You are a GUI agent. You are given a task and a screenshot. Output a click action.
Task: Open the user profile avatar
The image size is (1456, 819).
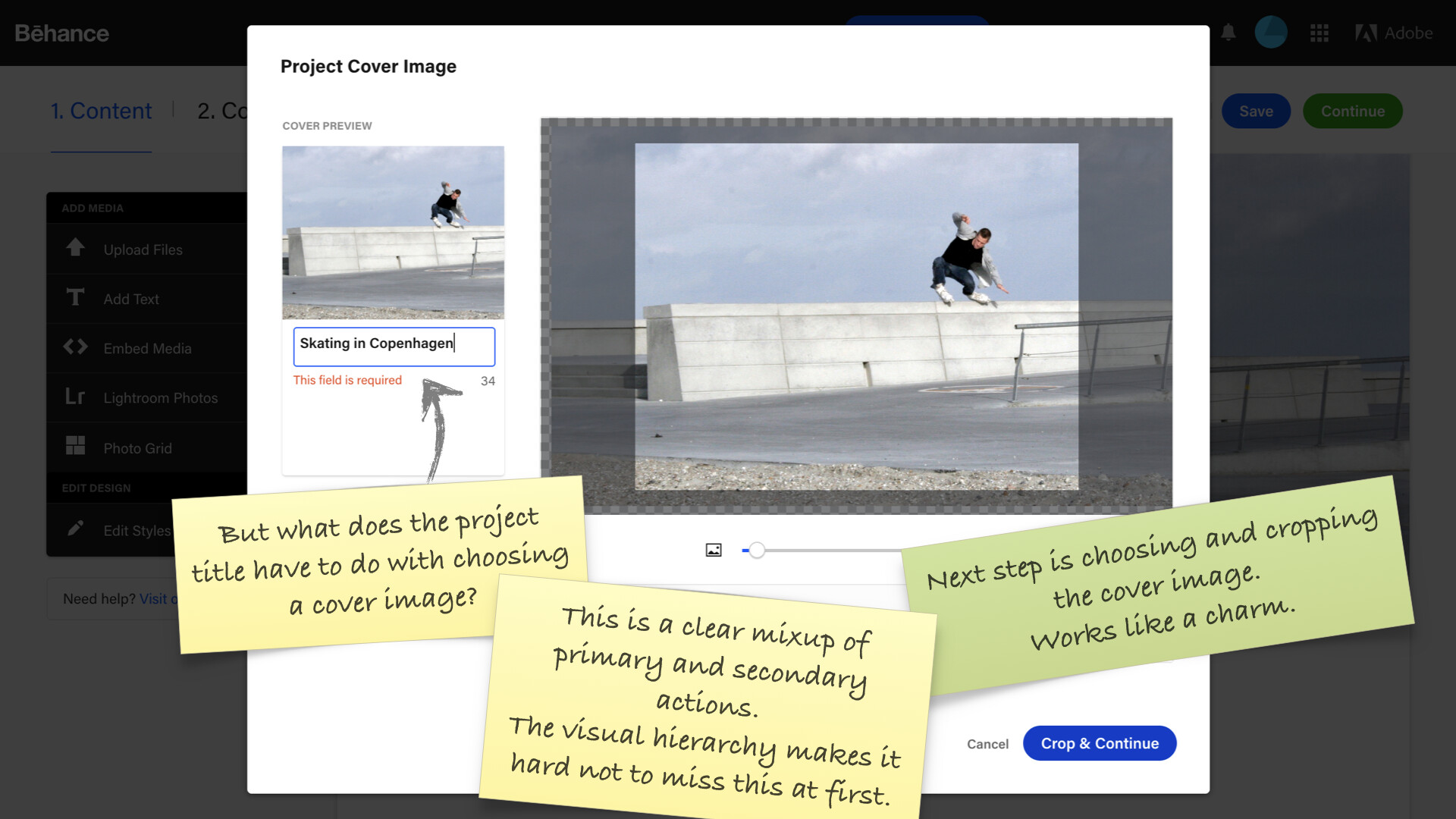[x=1271, y=33]
